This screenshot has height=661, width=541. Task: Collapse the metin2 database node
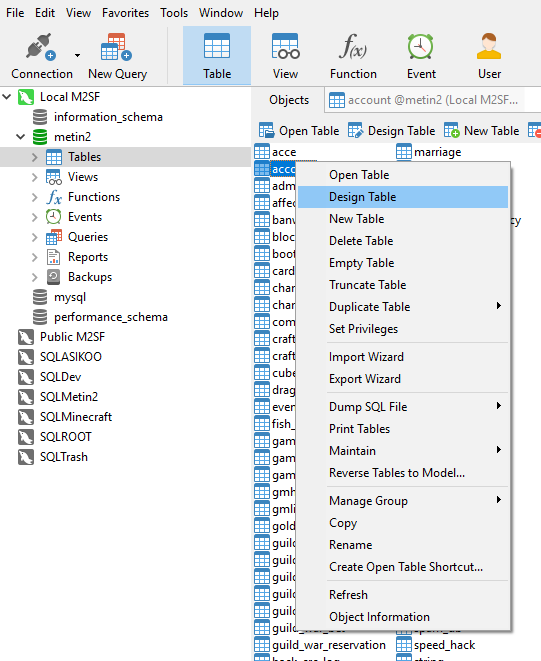click(x=20, y=137)
